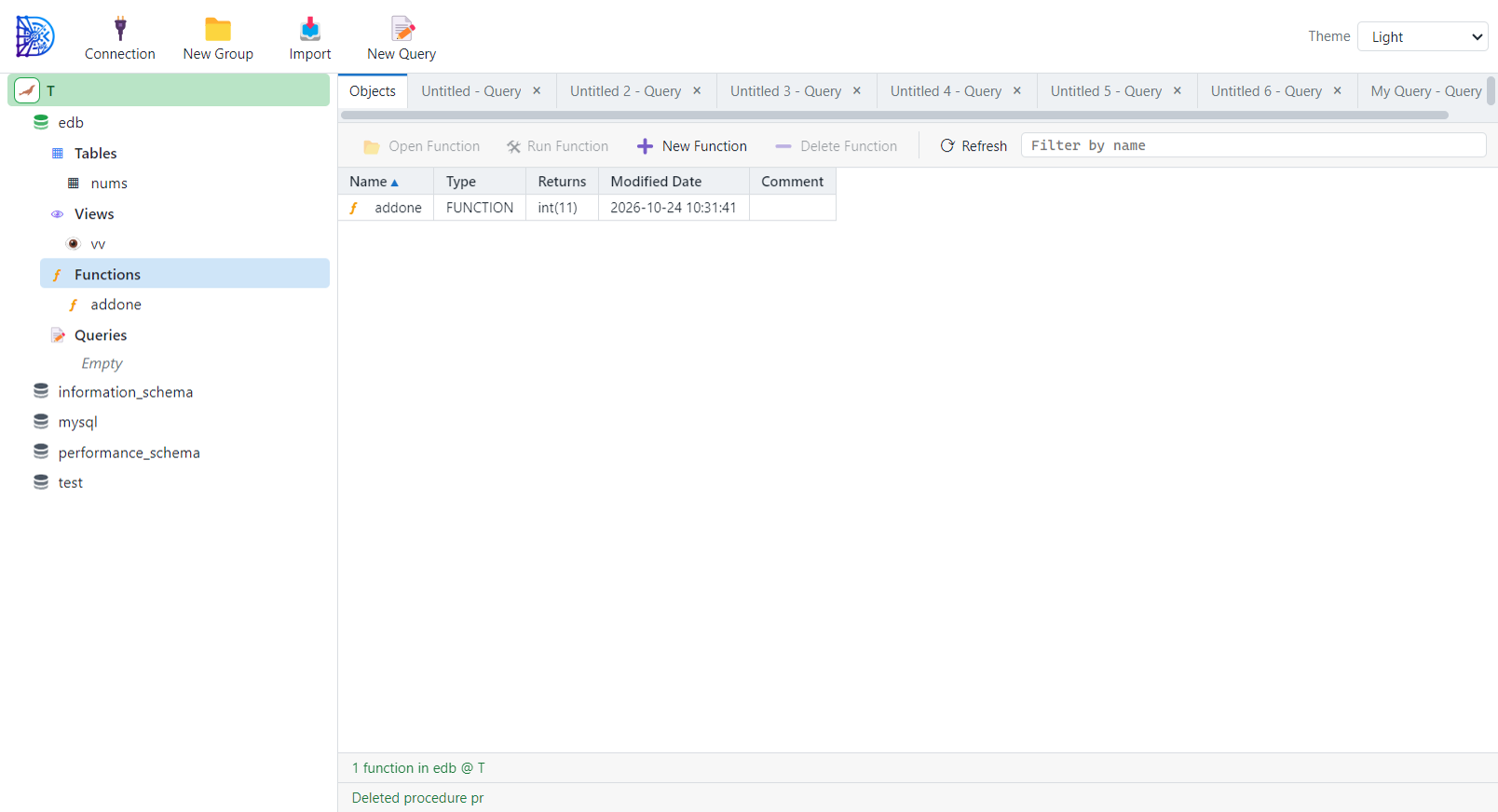
Task: Click the T connection icon
Action: (27, 90)
